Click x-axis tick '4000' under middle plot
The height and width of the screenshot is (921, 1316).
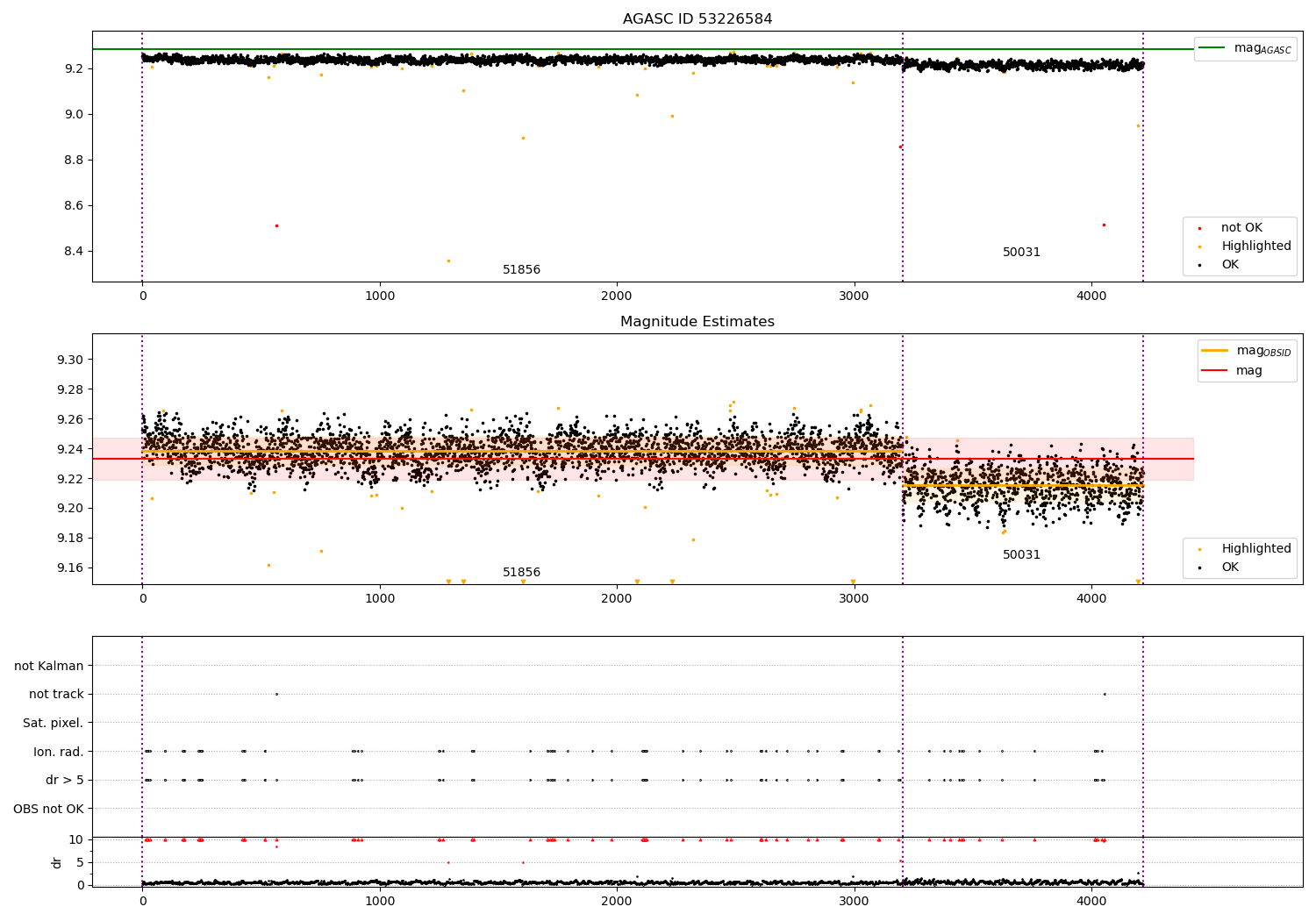tap(1091, 599)
